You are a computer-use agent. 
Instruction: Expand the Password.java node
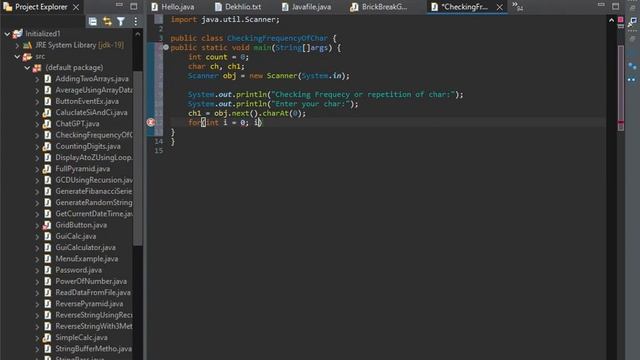pos(37,270)
